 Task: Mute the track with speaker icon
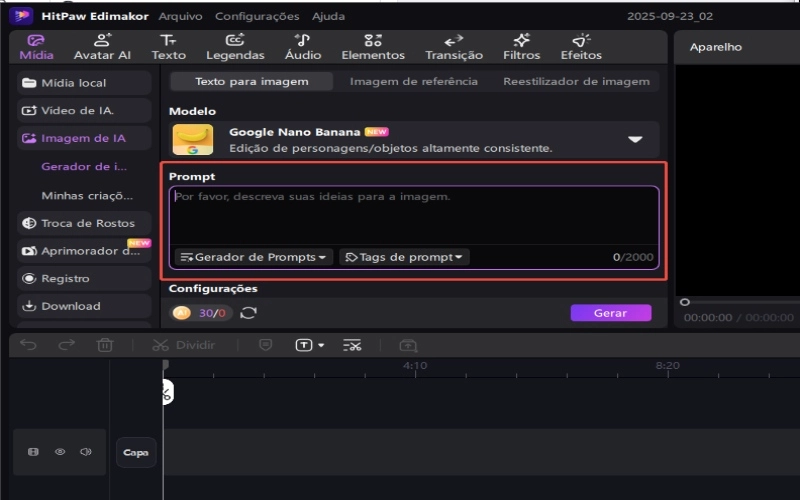coord(86,452)
